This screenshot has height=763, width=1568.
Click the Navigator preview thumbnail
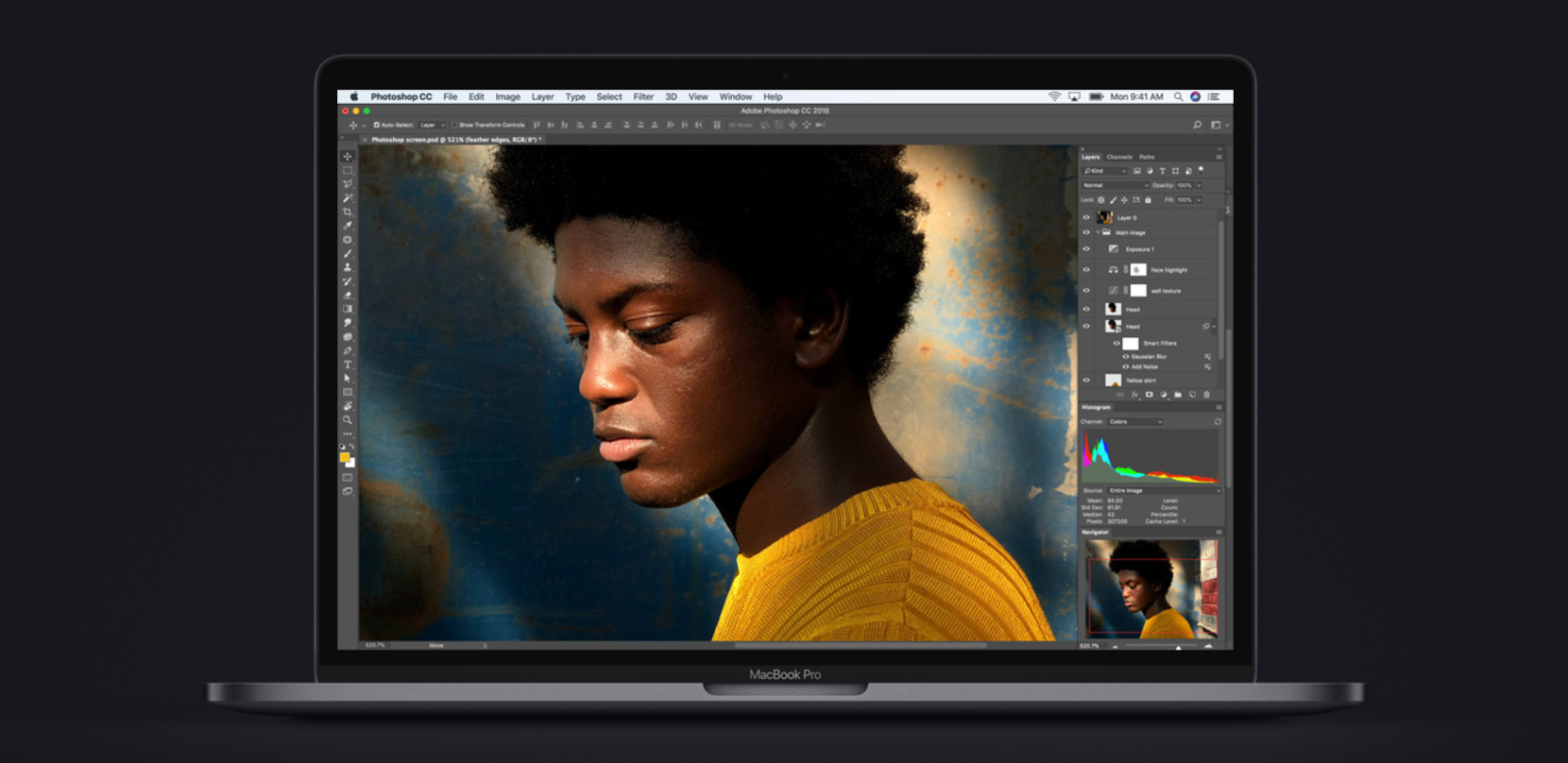point(1151,589)
